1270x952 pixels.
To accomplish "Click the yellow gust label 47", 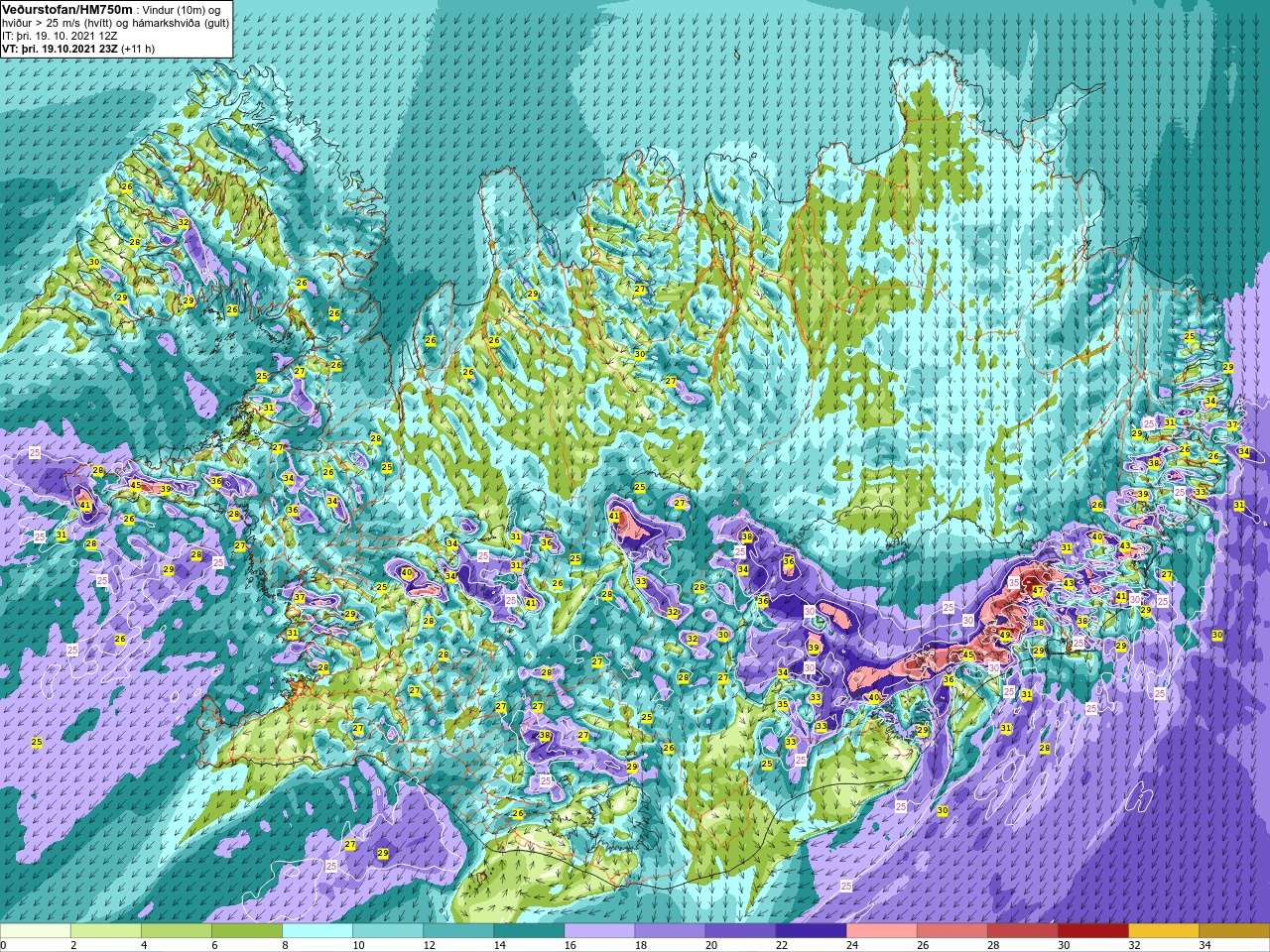I will [x=1037, y=590].
